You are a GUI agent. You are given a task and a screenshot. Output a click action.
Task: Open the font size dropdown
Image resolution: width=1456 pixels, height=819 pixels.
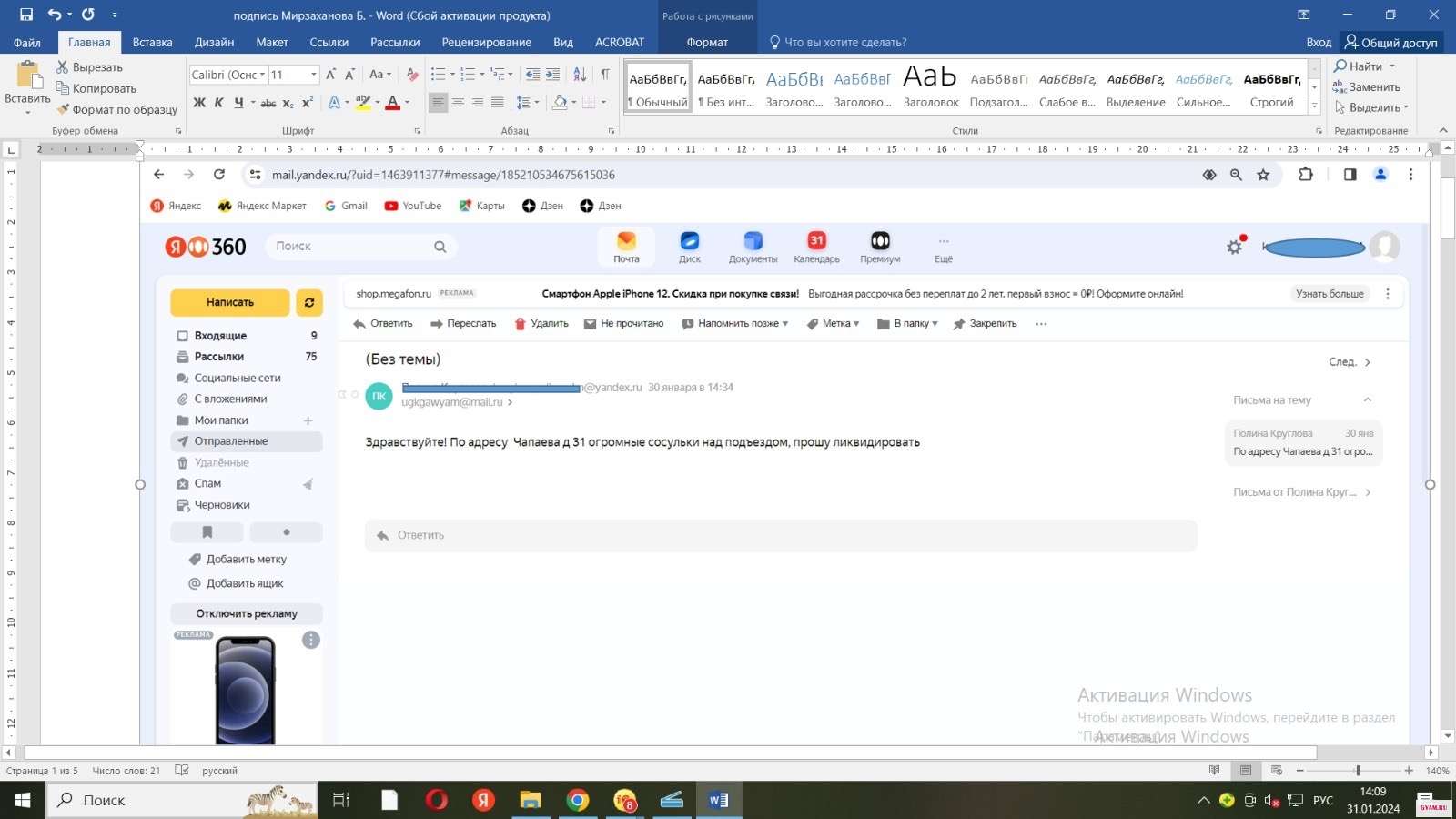pyautogui.click(x=314, y=75)
